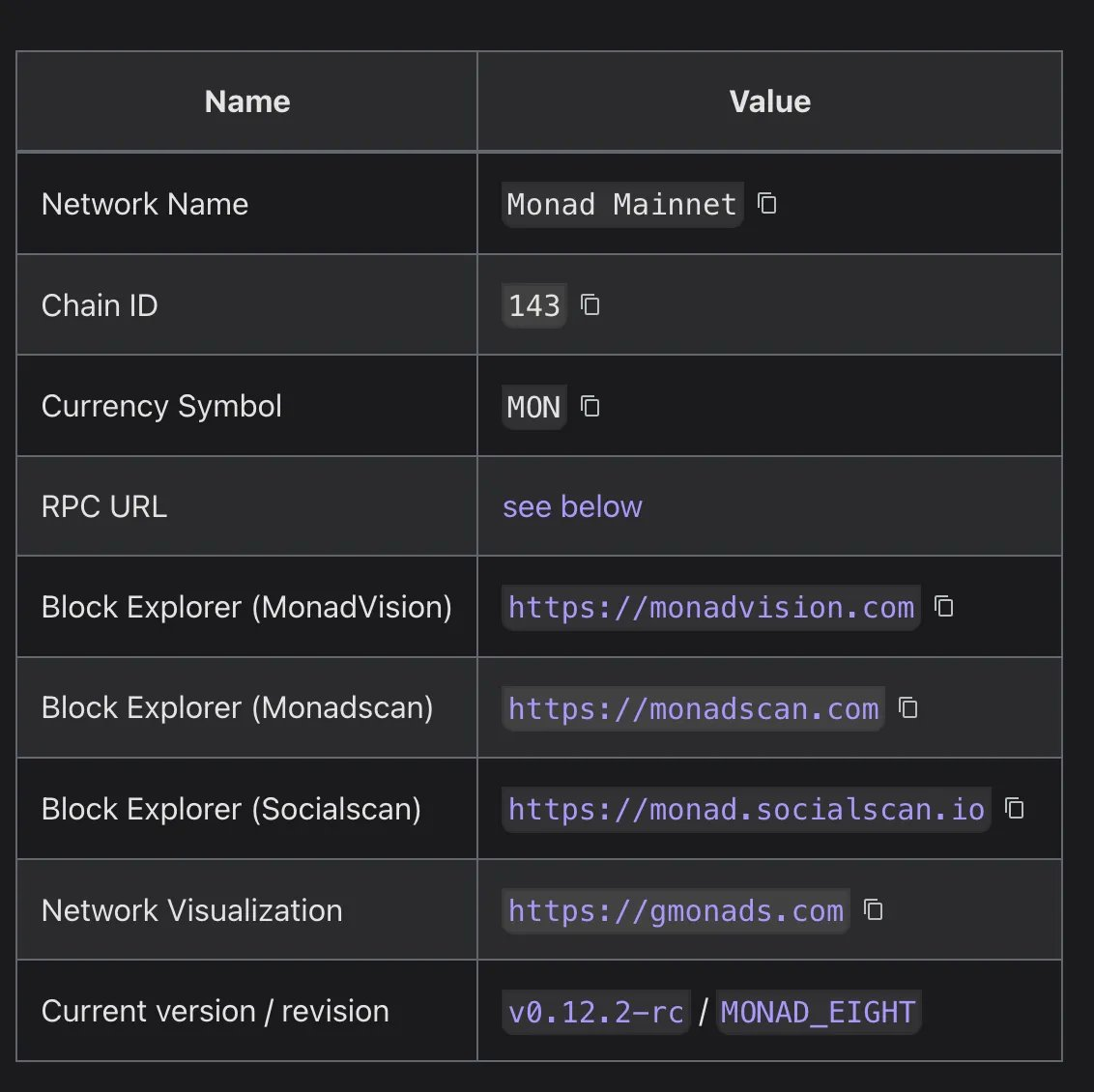This screenshot has height=1092, width=1094.
Task: Open the https://monad.socialscan.io link
Action: [746, 810]
